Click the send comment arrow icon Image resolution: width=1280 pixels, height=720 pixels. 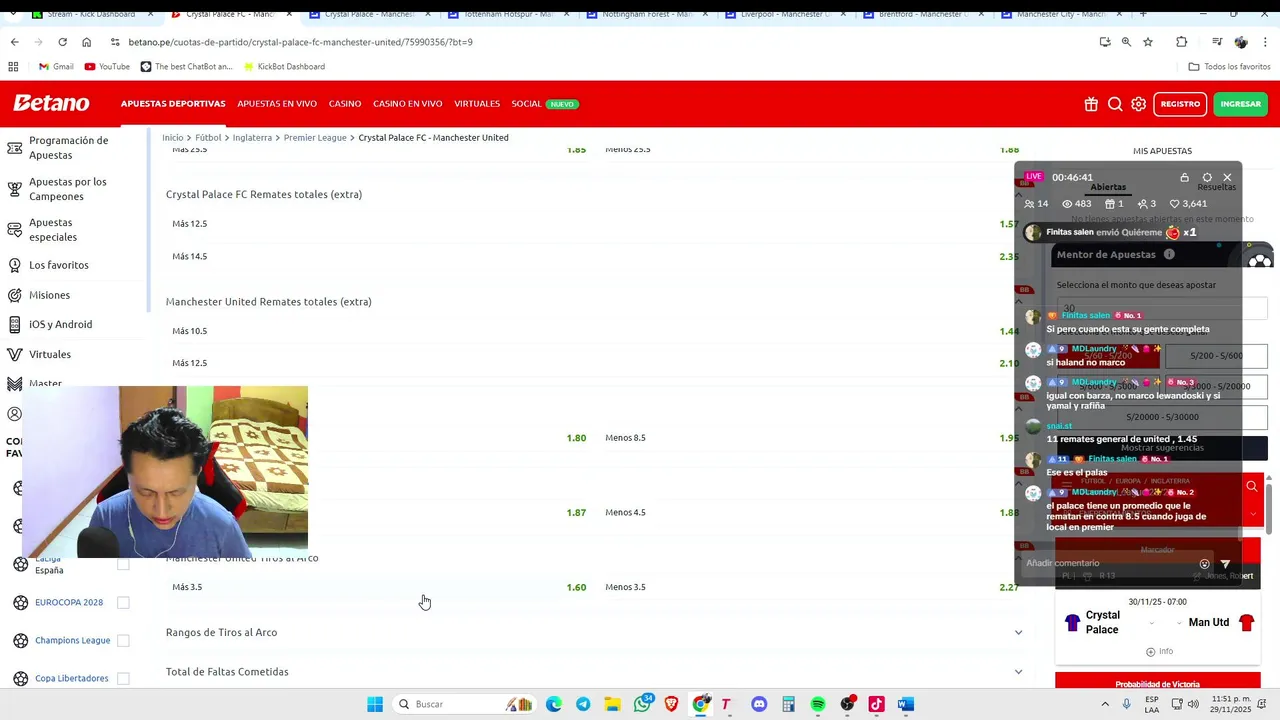(x=1225, y=564)
